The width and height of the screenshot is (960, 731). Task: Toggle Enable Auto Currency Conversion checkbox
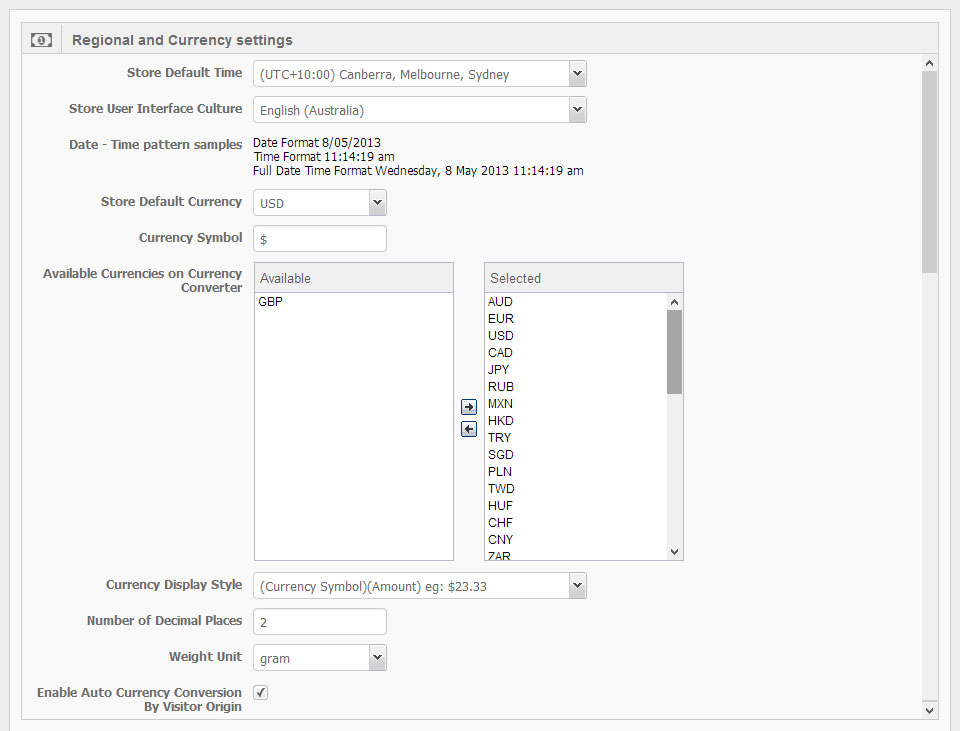tap(260, 692)
